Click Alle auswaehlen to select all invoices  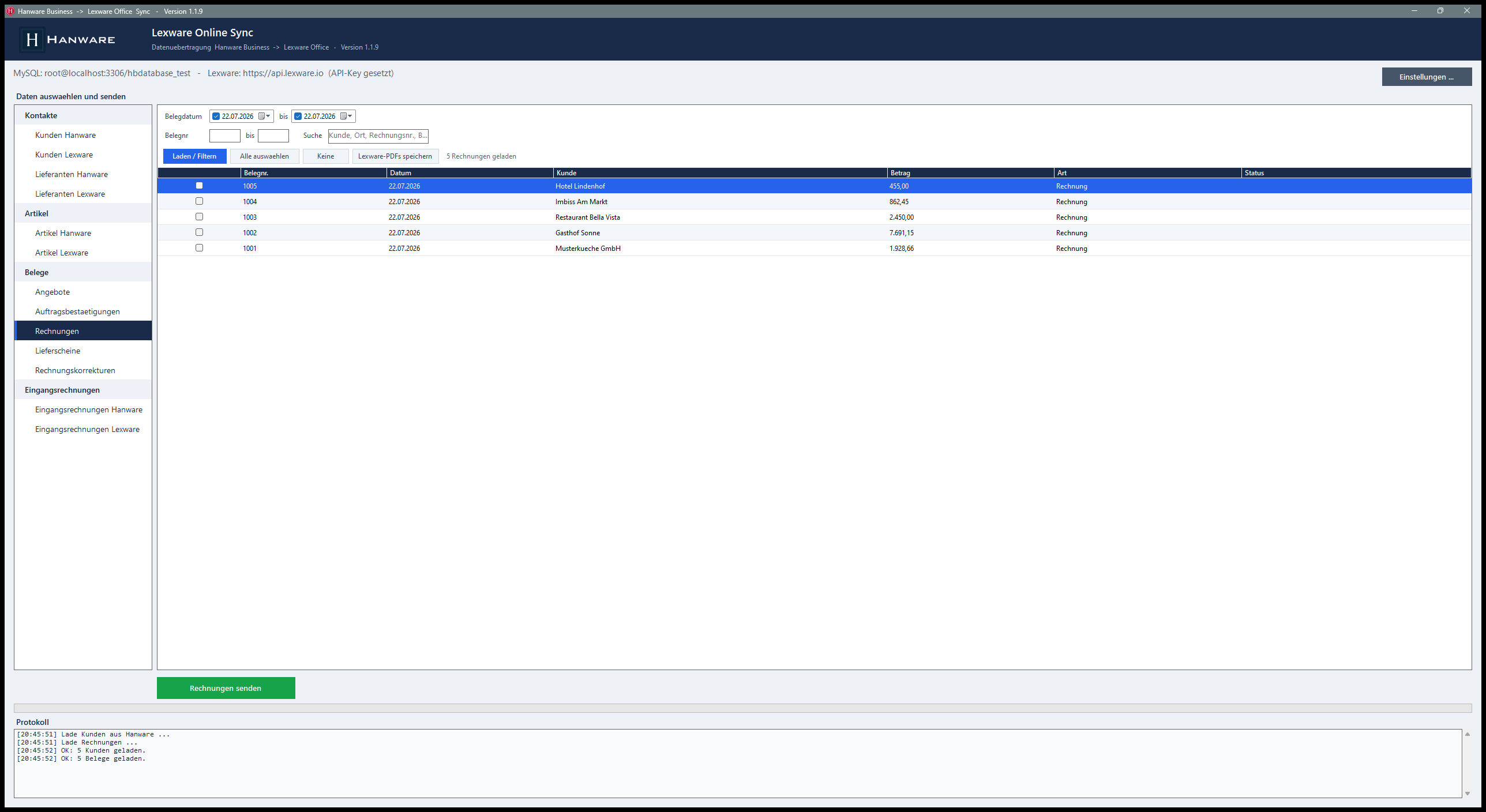264,156
